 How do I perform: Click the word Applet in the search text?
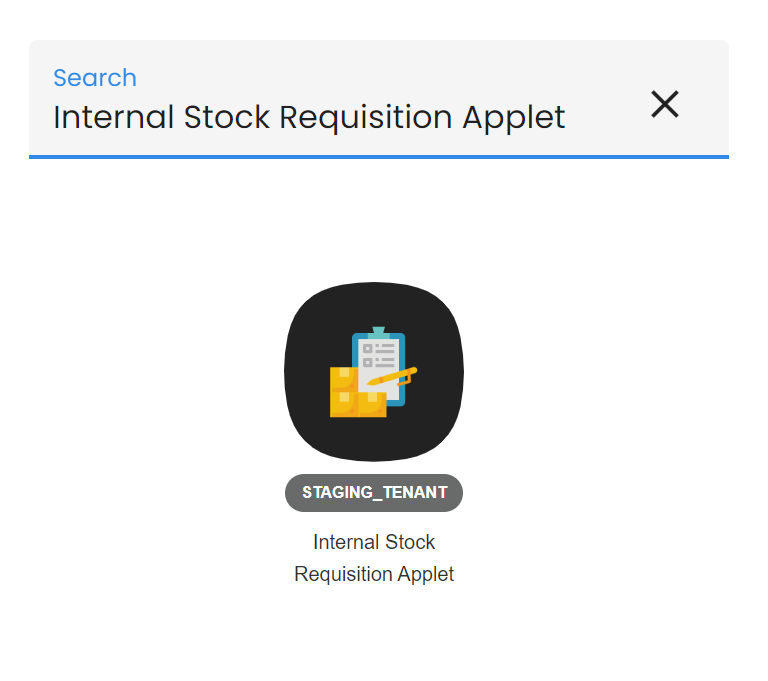pos(513,118)
